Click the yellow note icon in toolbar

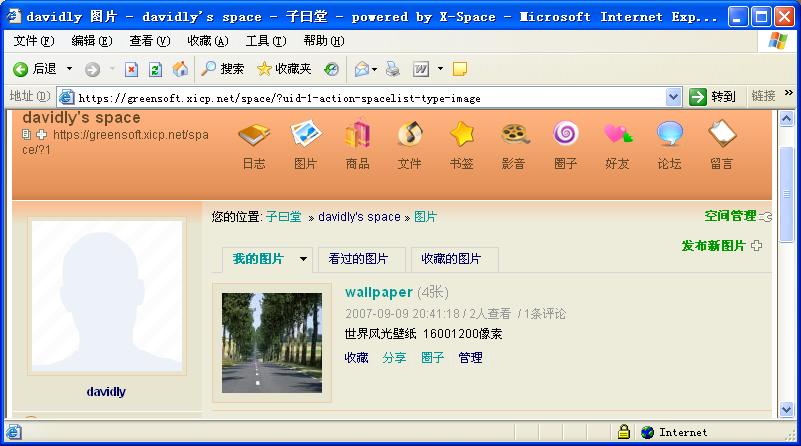tap(460, 69)
